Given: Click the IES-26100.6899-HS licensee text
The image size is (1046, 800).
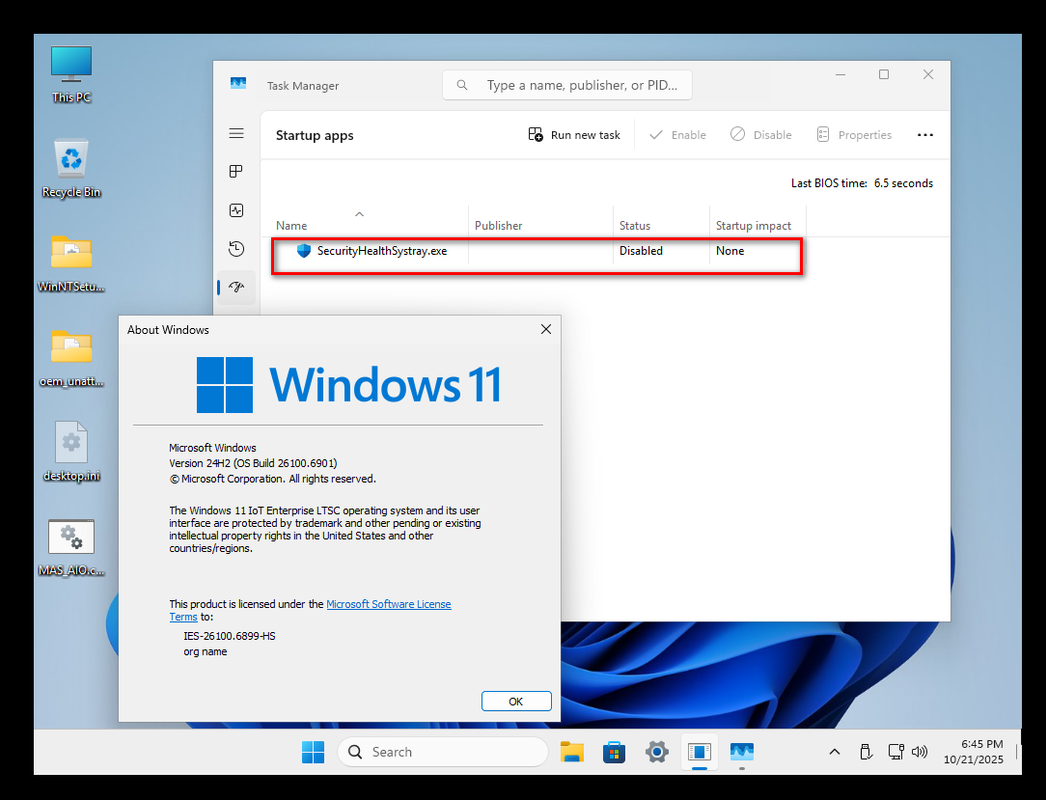Looking at the screenshot, I should 229,636.
